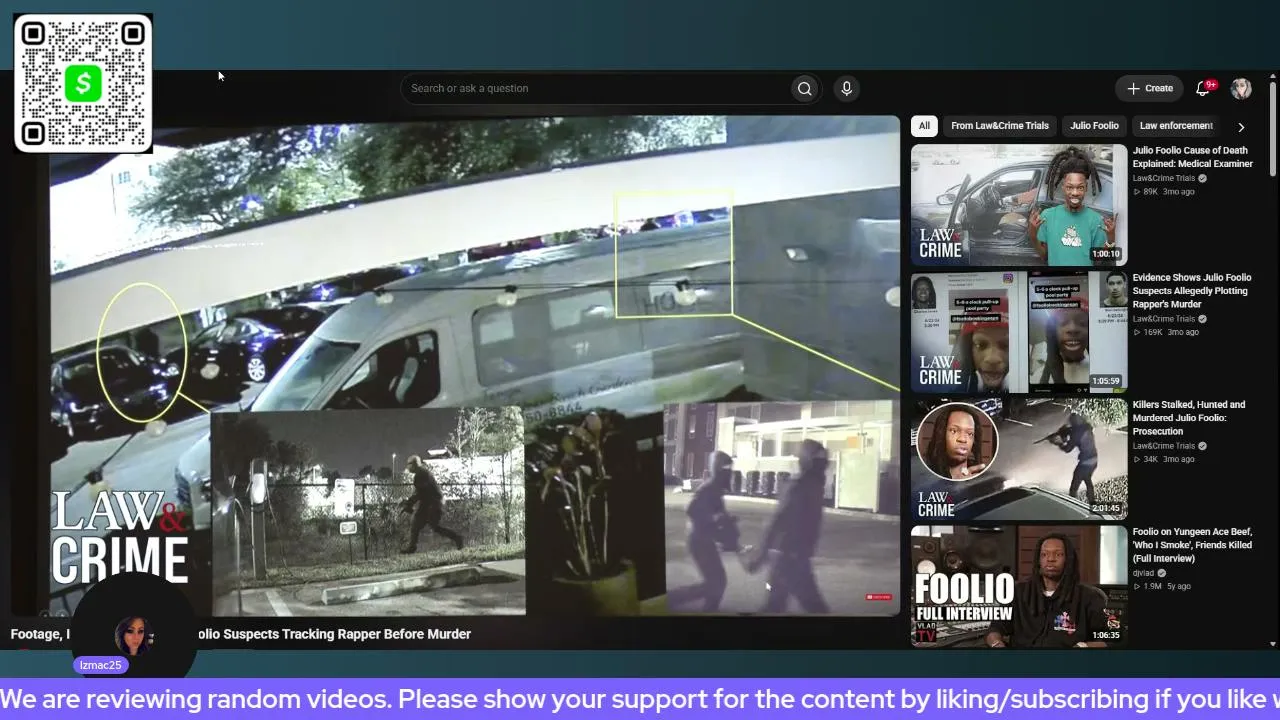Screen dimensions: 1280x720
Task: Open title 'Foolio on Yungeen Ace Beef'
Action: click(1192, 545)
